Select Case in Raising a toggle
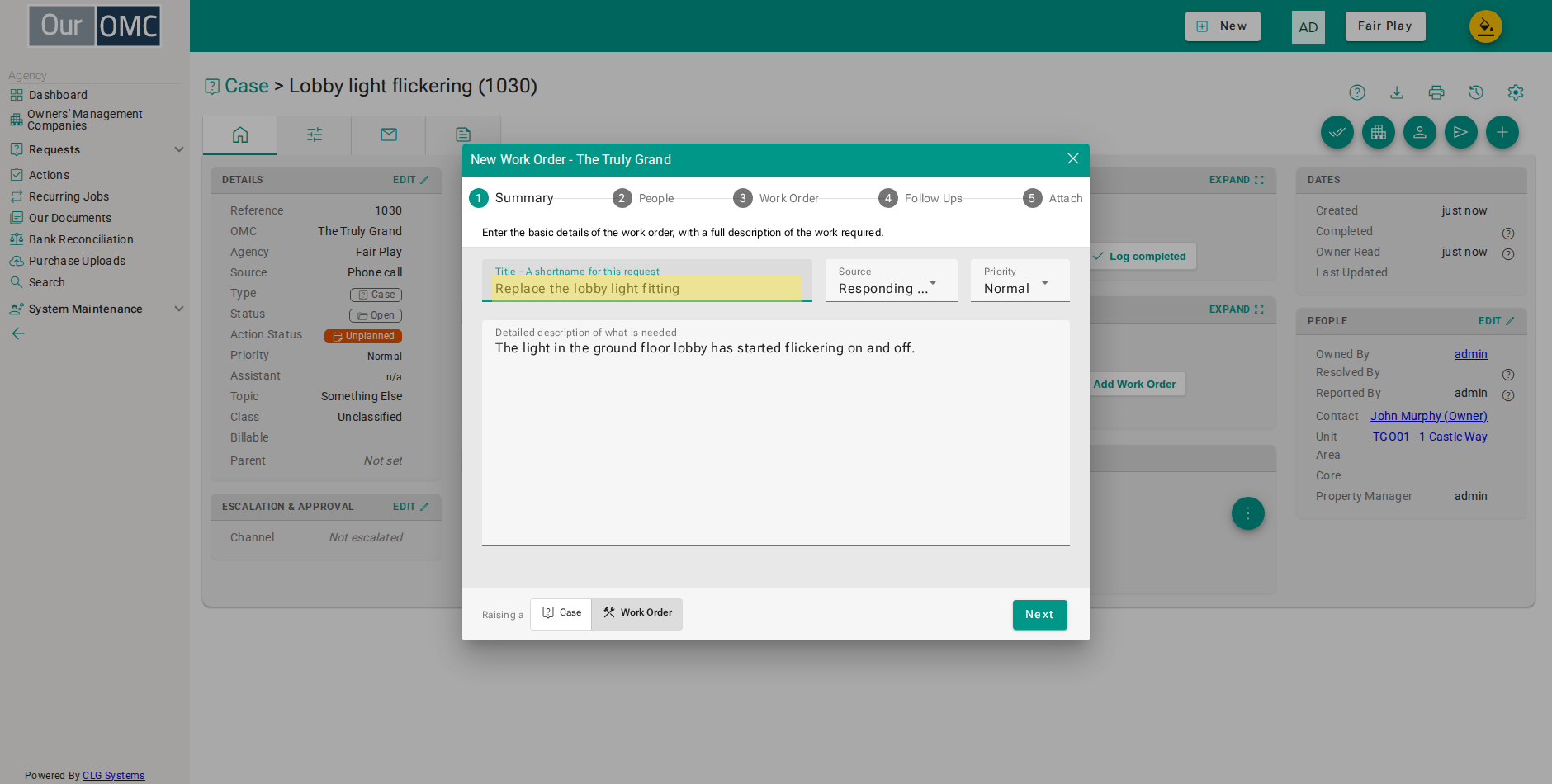 (561, 613)
